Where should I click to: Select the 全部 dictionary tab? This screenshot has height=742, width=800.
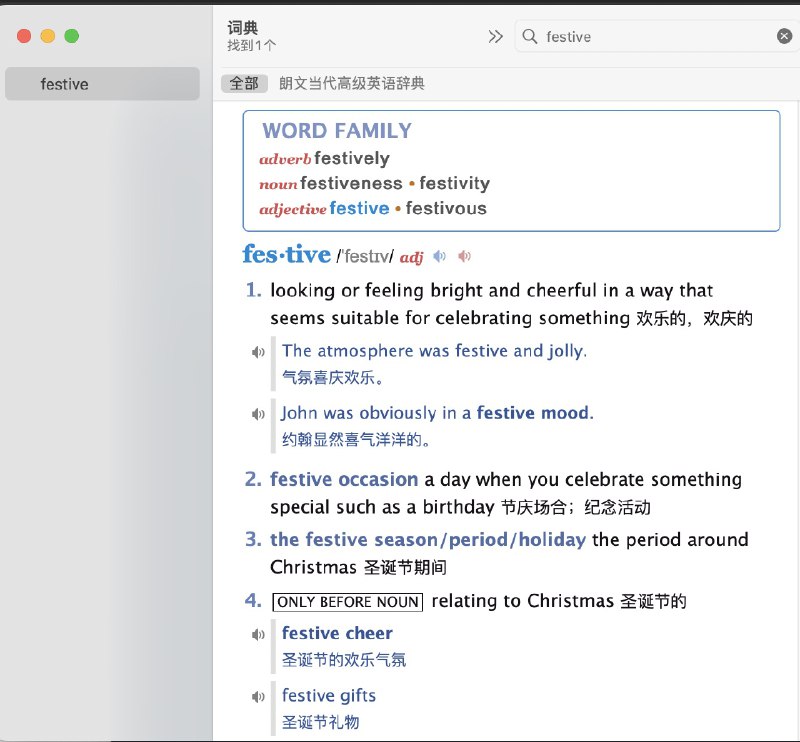tap(244, 84)
